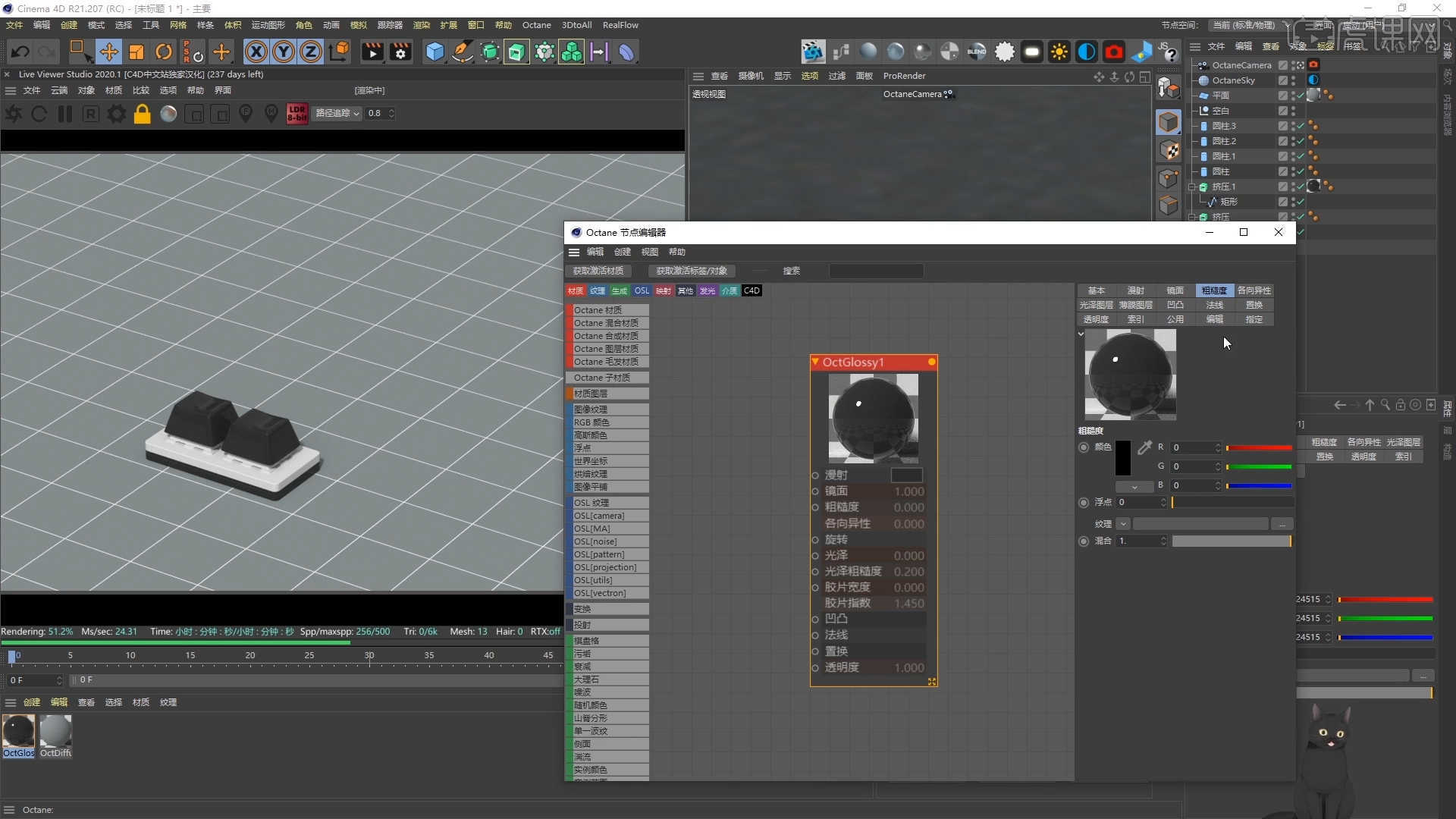The width and height of the screenshot is (1456, 819).
Task: Select the Scale tool
Action: point(136,52)
